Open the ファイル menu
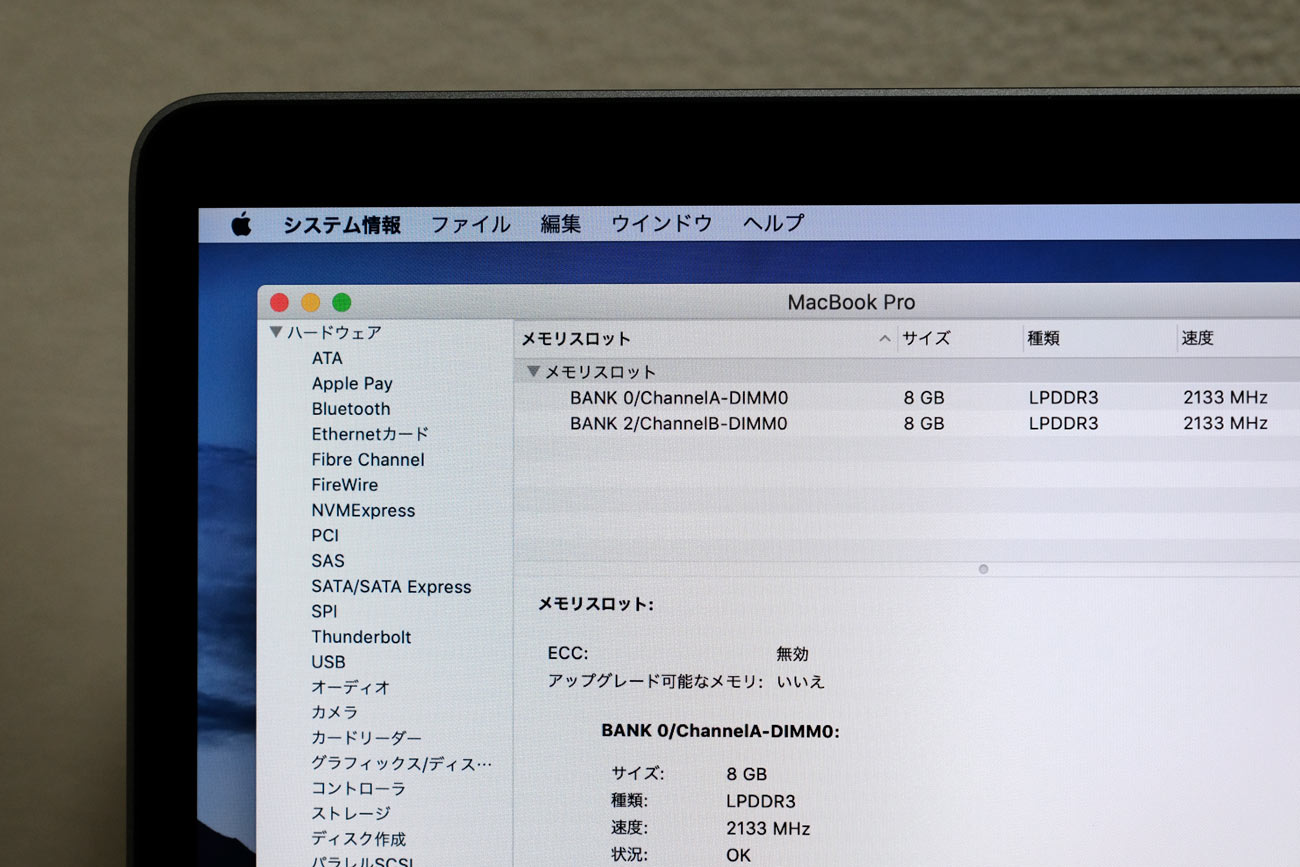Viewport: 1300px width, 867px height. click(x=470, y=224)
